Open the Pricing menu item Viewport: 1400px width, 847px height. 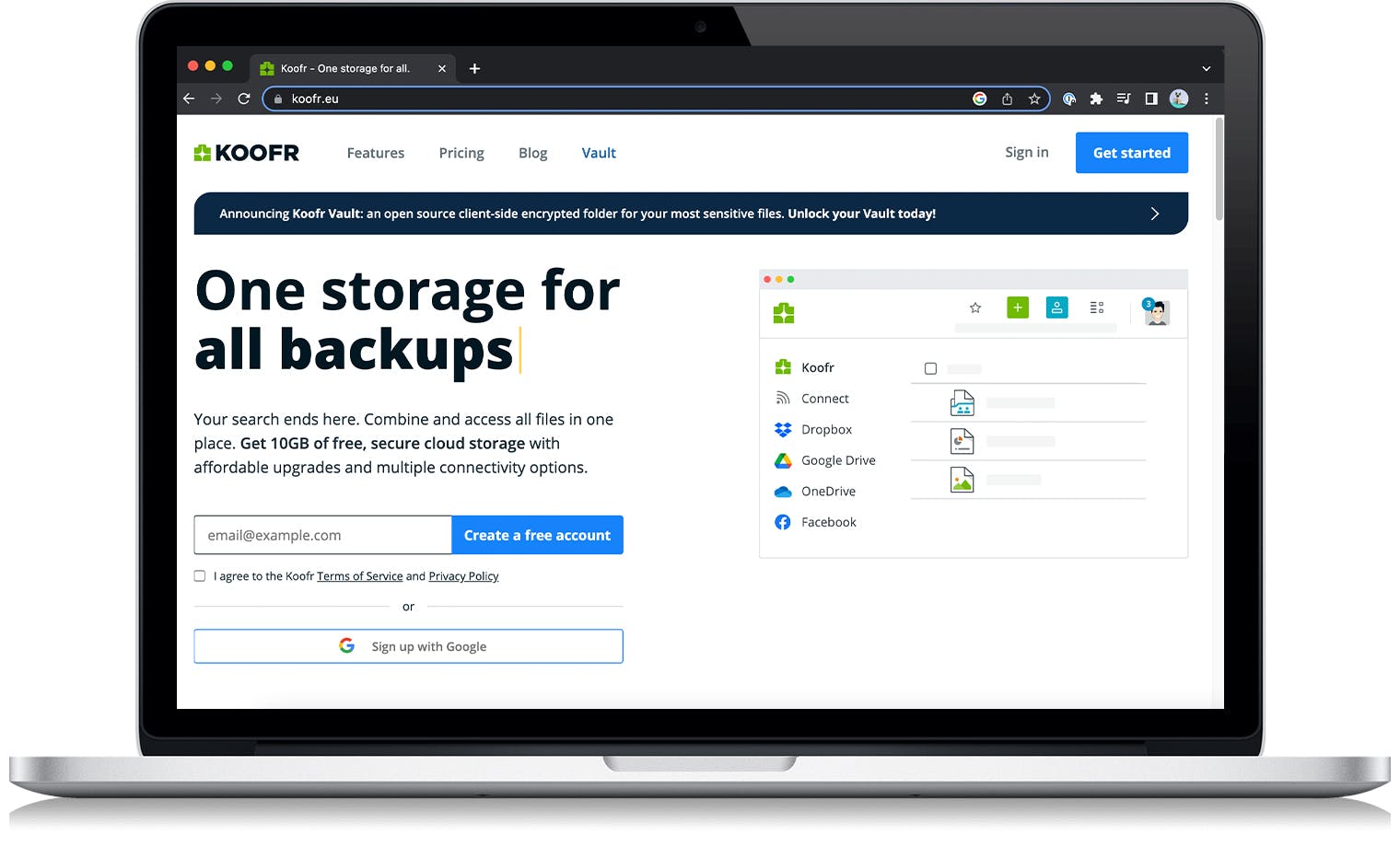pos(461,153)
